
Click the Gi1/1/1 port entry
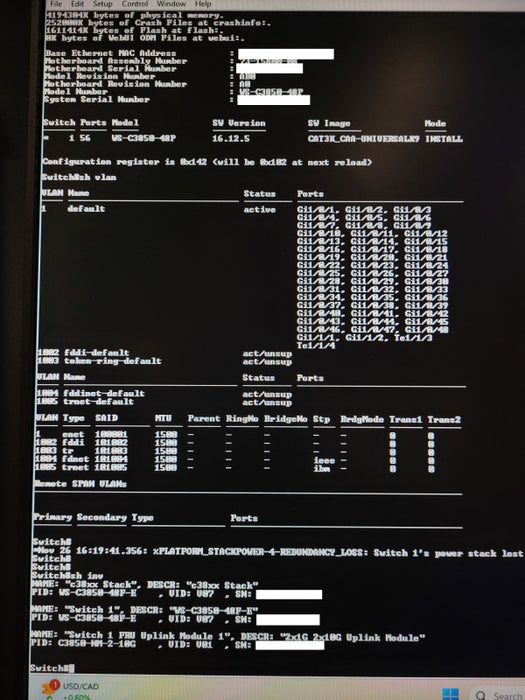316,338
